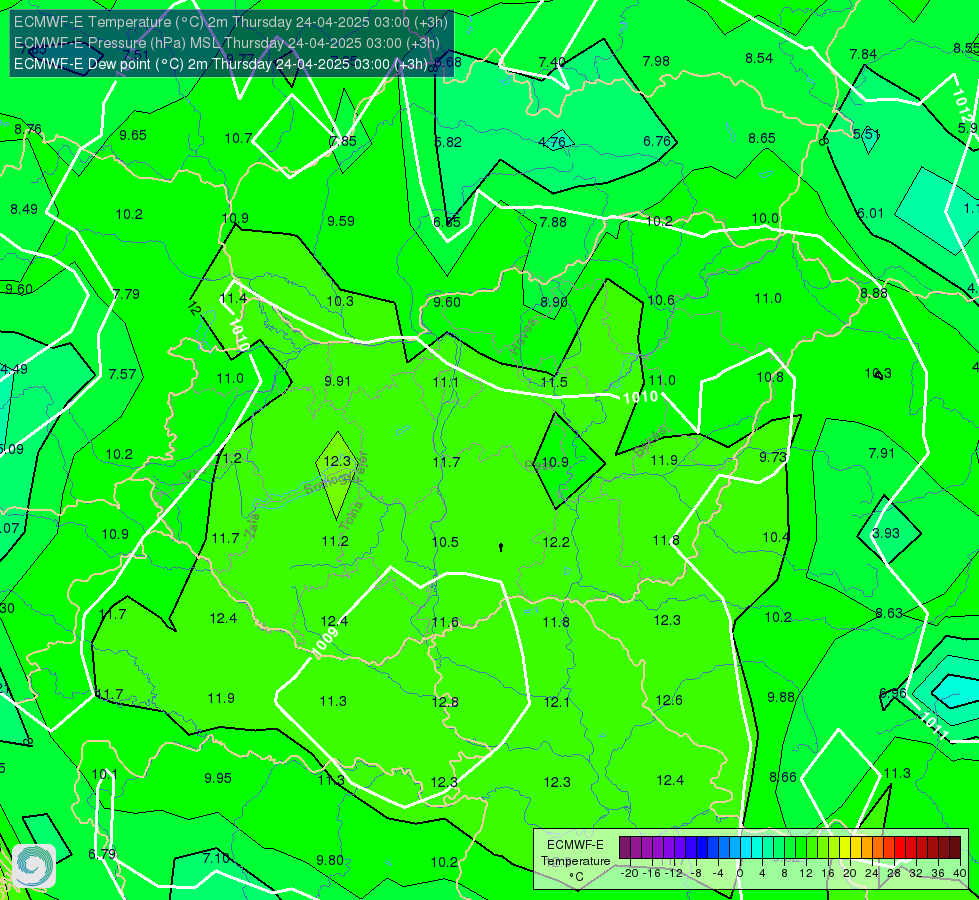Click the 8.65 temperature value
Viewport: 979px width, 900px height.
click(x=762, y=139)
